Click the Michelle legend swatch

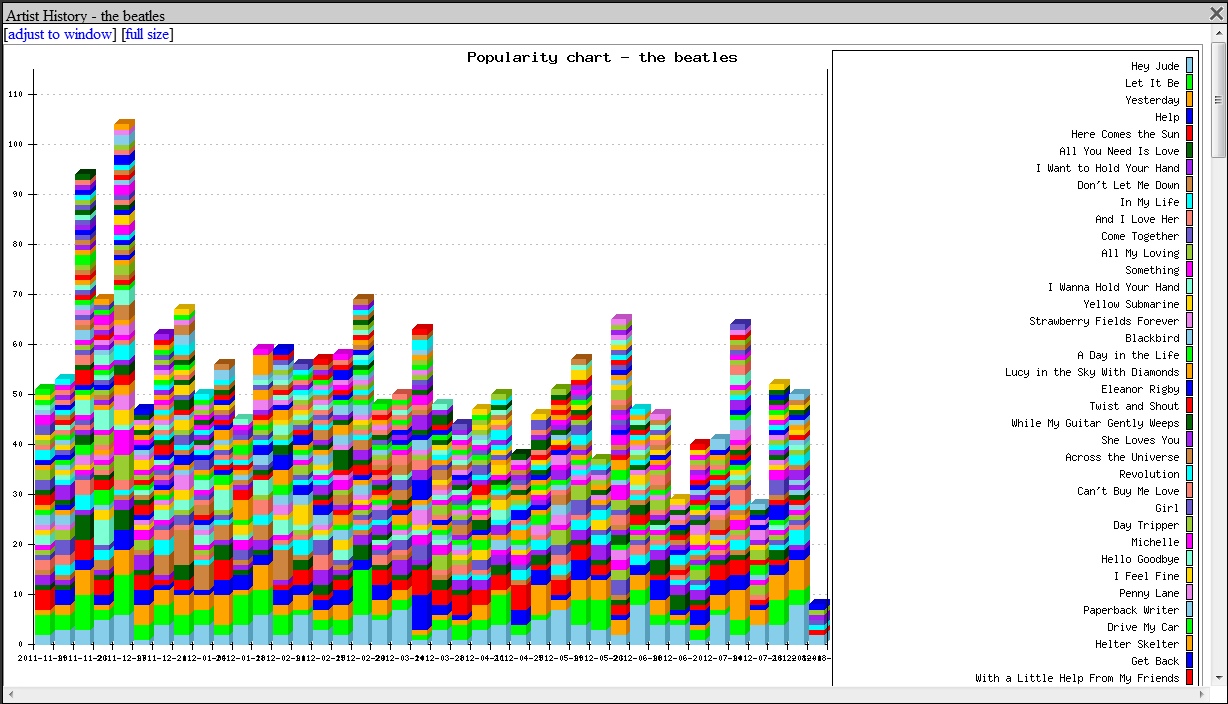1189,542
